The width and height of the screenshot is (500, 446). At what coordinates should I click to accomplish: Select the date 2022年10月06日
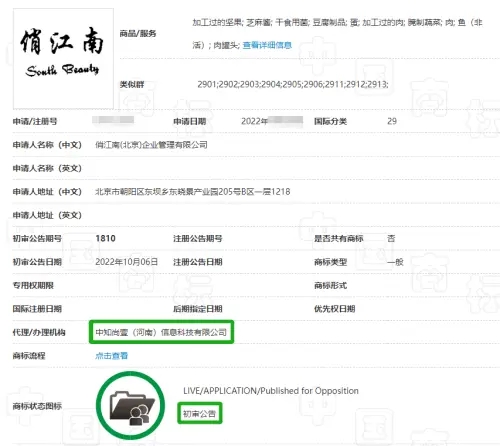pos(127,262)
